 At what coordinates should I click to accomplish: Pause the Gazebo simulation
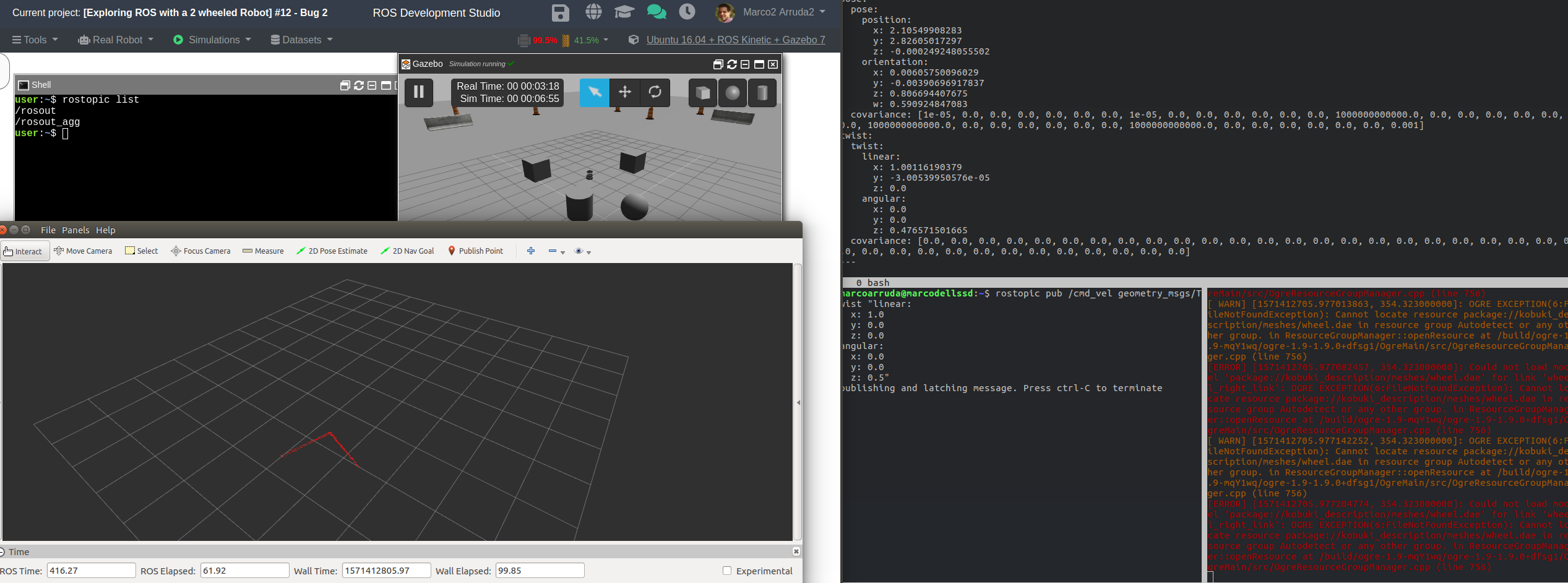419,92
